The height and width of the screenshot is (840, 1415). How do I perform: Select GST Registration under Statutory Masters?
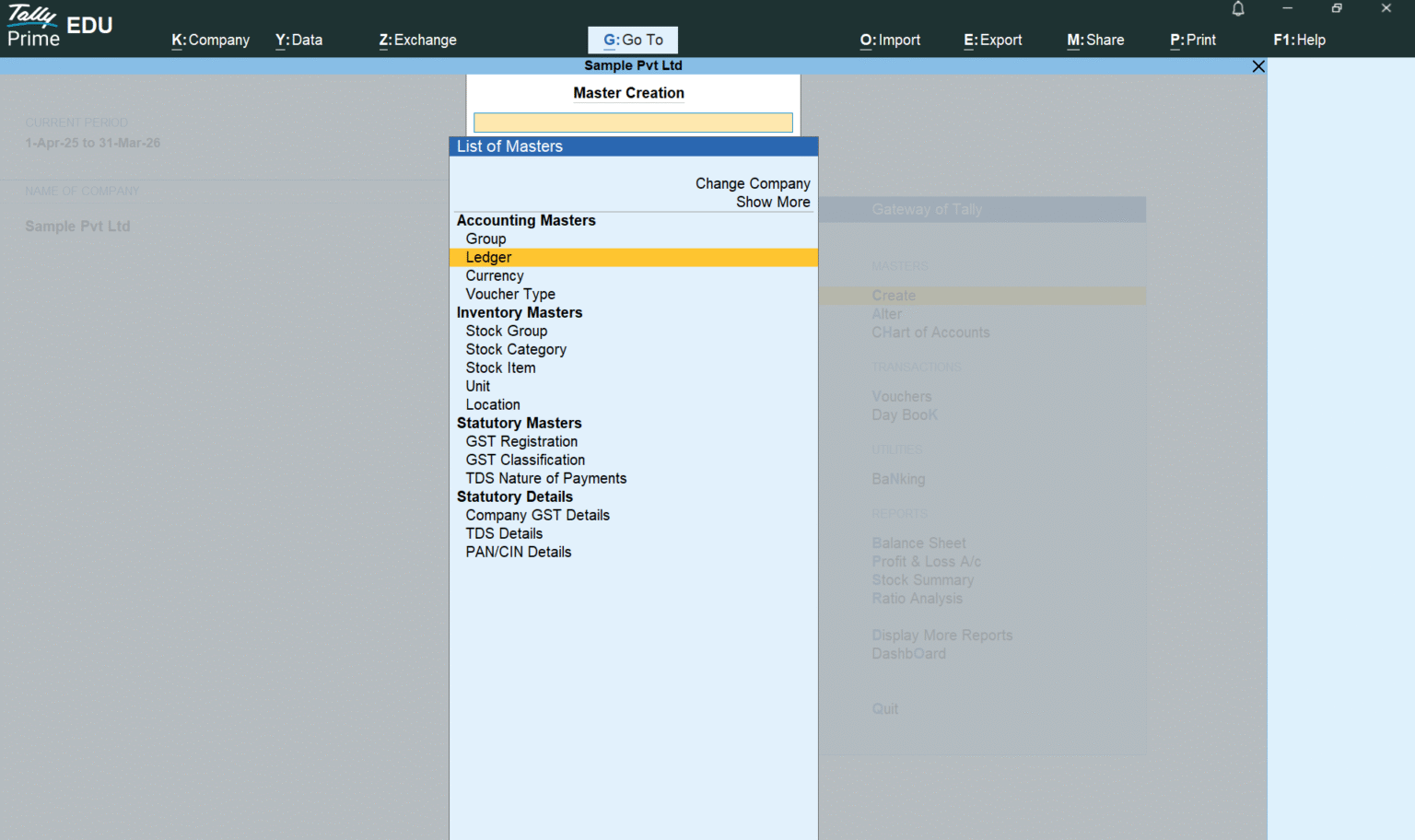(x=521, y=441)
